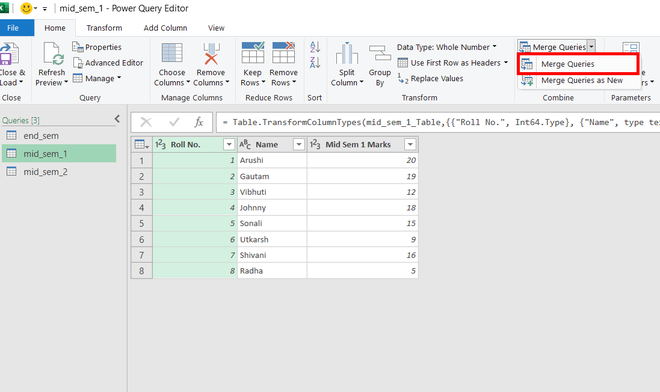Choose Merge Queries as New
Screen dimensions: 660x392
(x=578, y=80)
